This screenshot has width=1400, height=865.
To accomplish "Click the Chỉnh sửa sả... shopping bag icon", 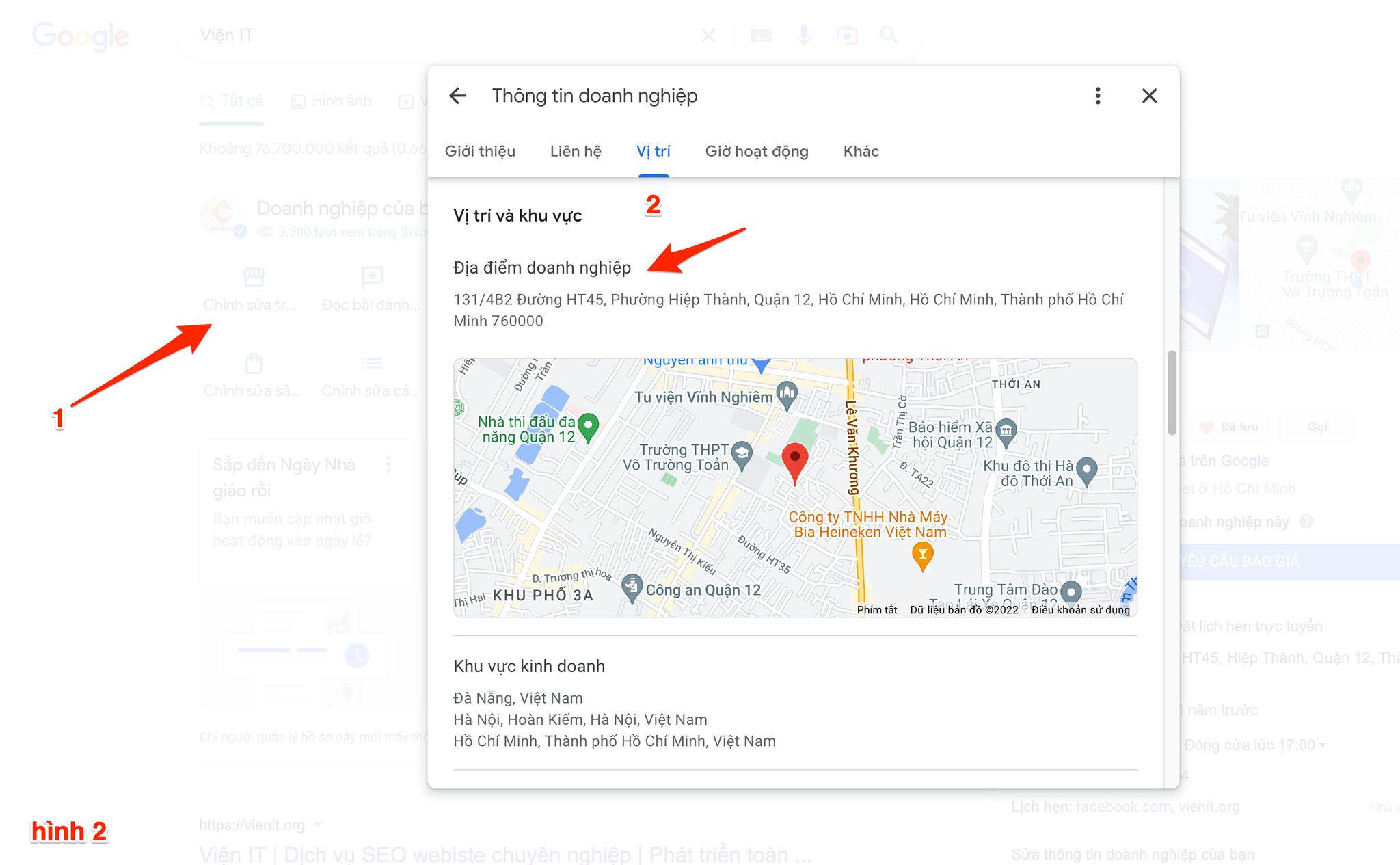I will pyautogui.click(x=254, y=363).
